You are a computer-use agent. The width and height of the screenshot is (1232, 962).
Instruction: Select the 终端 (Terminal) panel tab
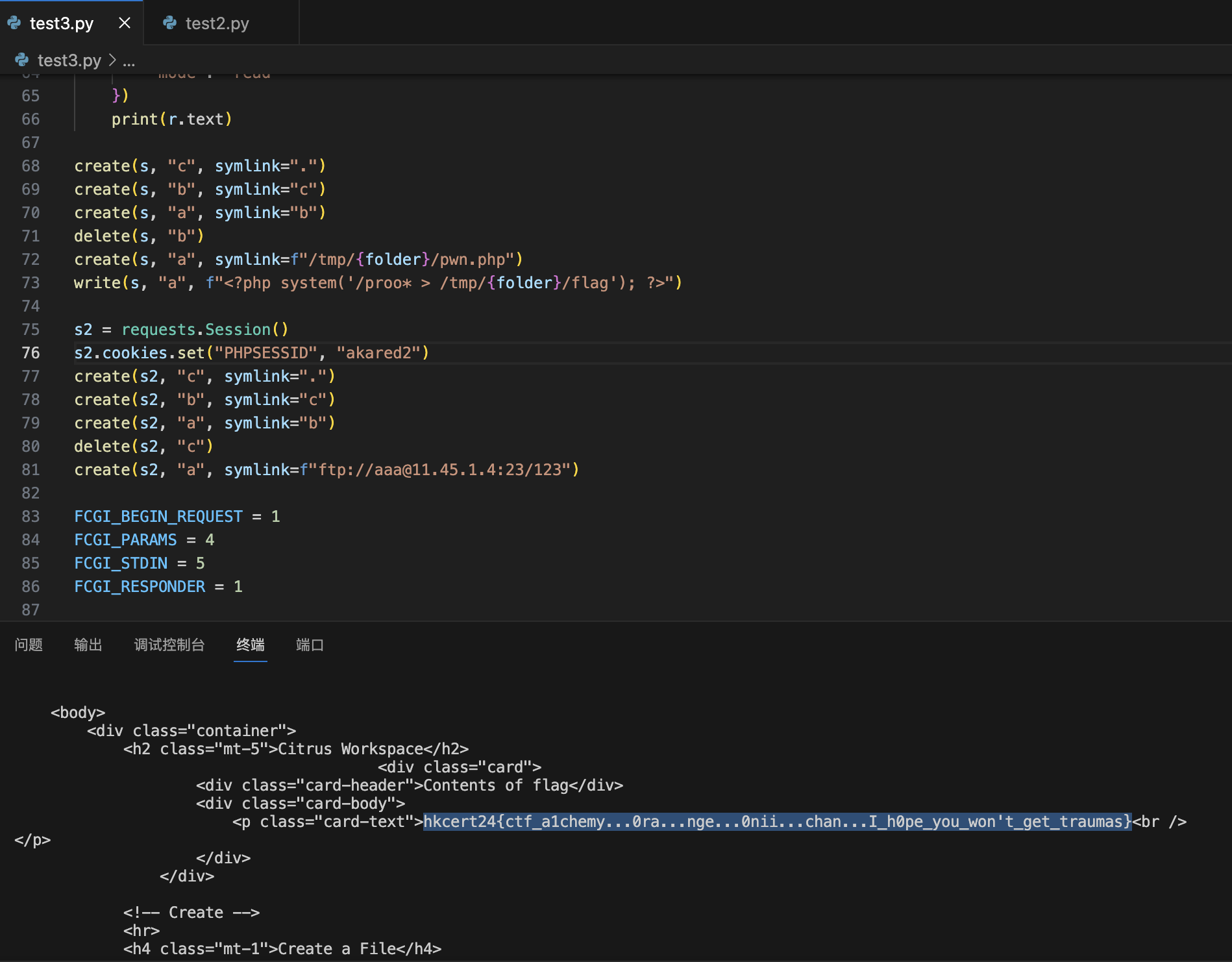point(251,645)
